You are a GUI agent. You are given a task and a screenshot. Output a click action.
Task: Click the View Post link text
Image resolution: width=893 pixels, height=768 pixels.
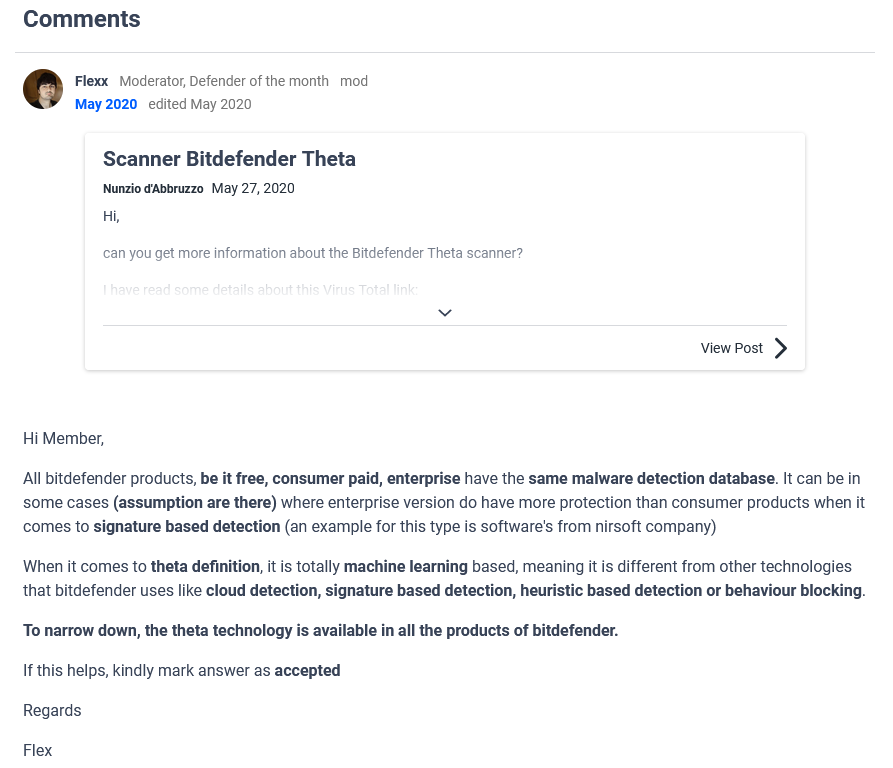point(731,348)
